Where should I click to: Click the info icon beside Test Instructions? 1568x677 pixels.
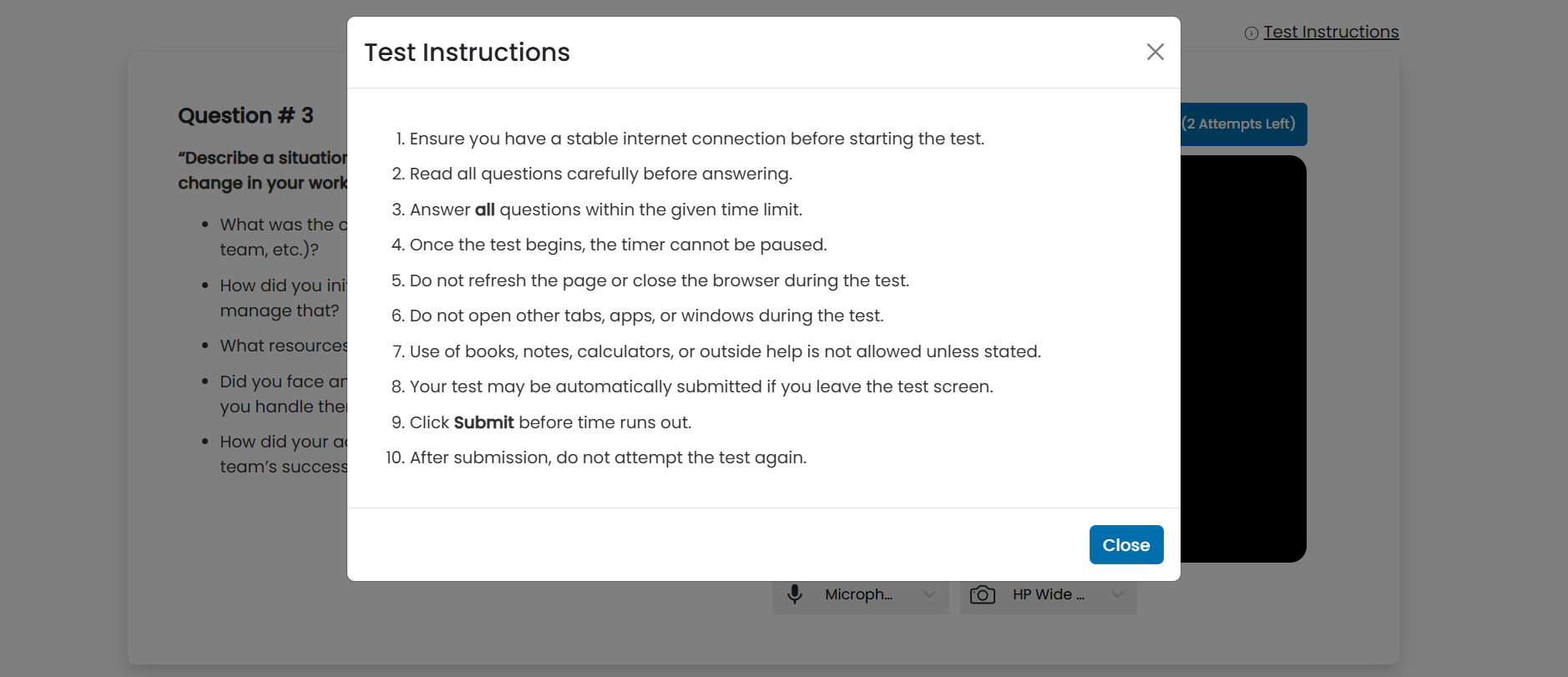point(1251,33)
